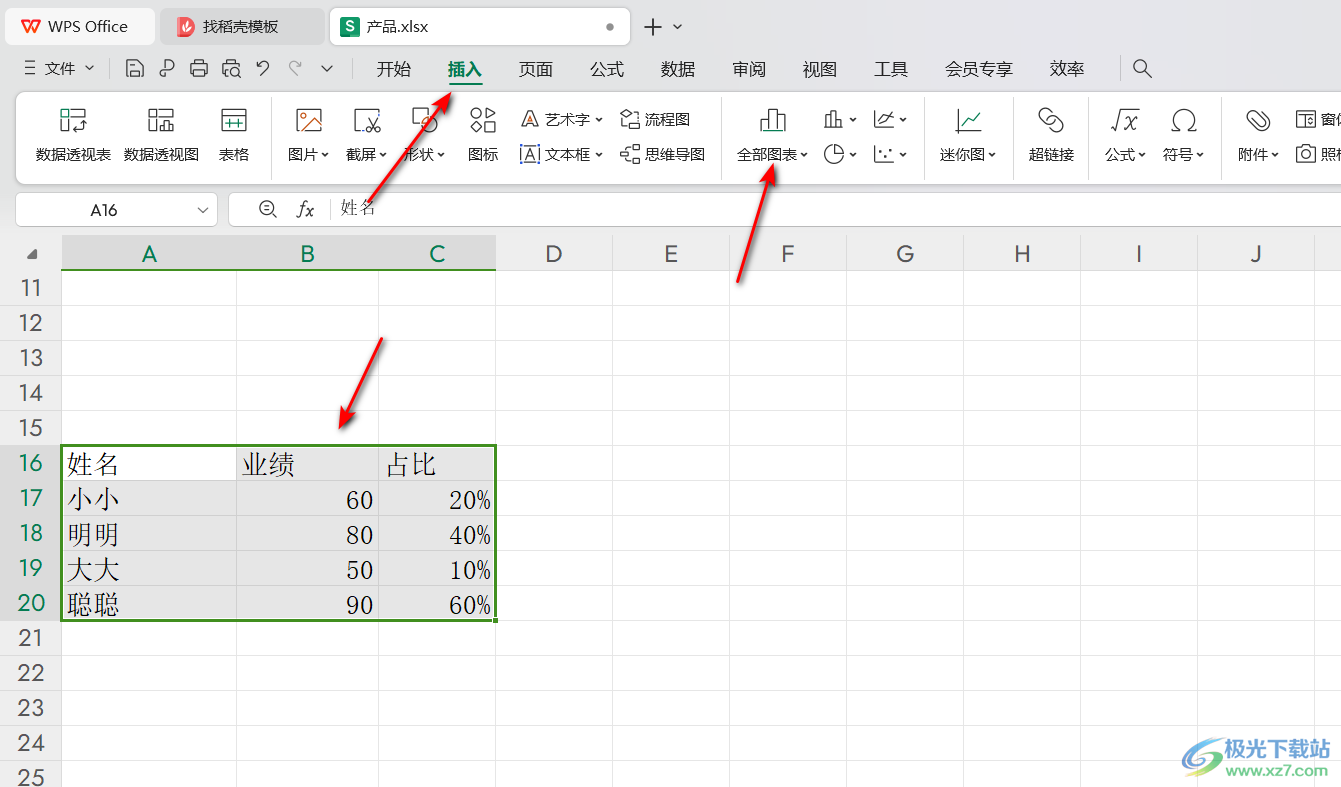Viewport: 1341px width, 787px height.
Task: Insert a PivotChart (数据透视图)
Action: 161,135
